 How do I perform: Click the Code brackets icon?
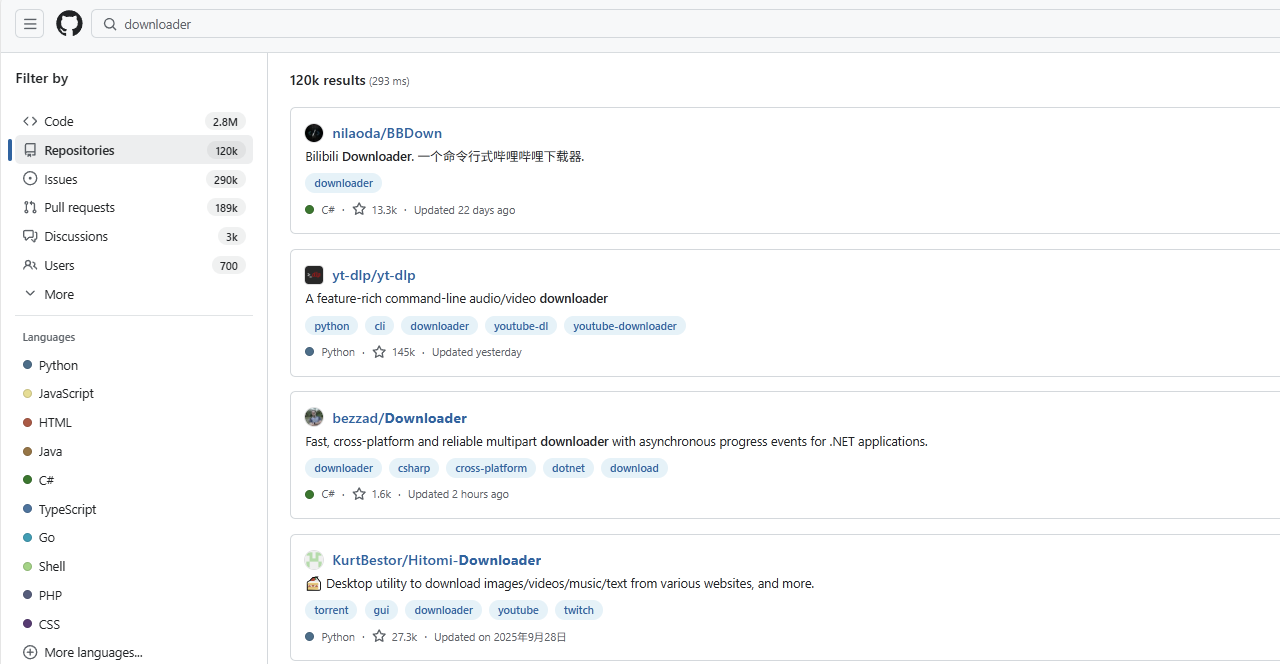tap(30, 121)
